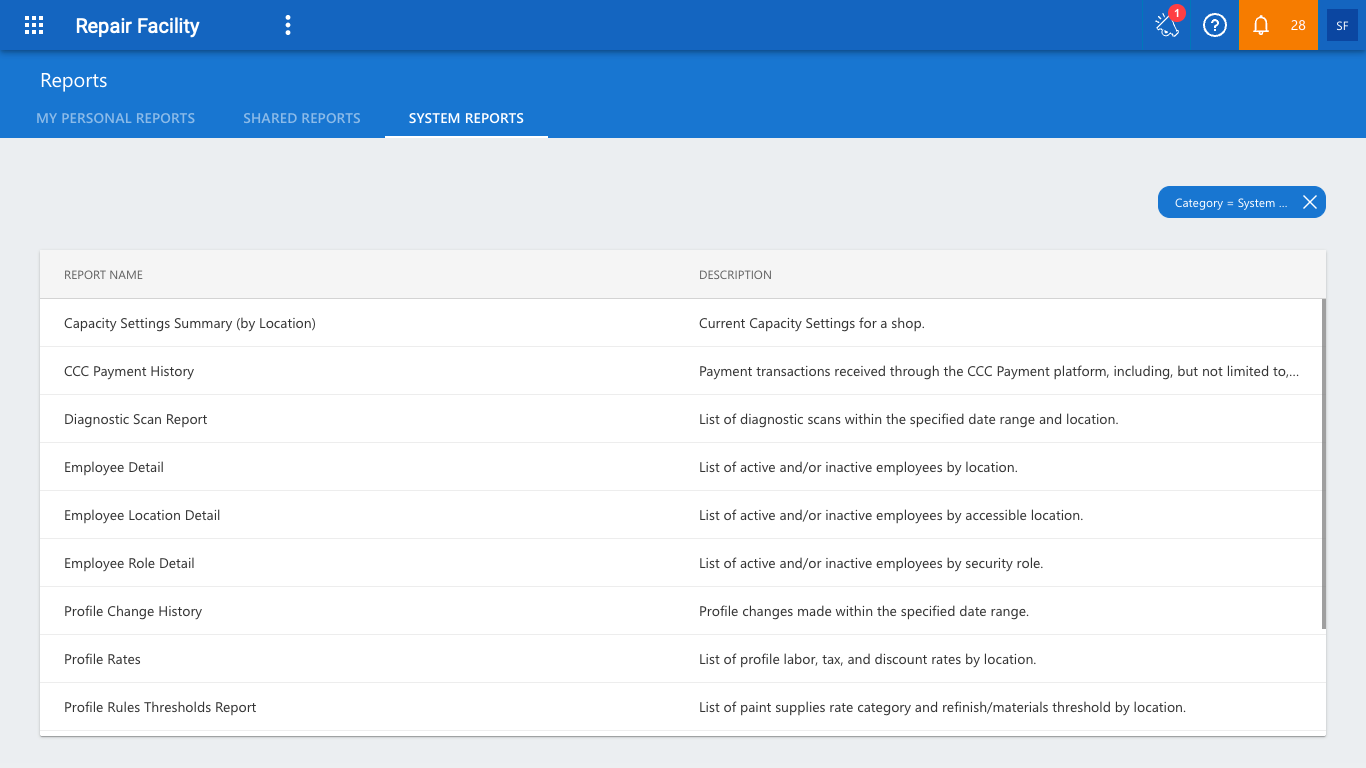This screenshot has height=768, width=1366.
Task: Switch to My Personal Reports tab
Action: (116, 118)
